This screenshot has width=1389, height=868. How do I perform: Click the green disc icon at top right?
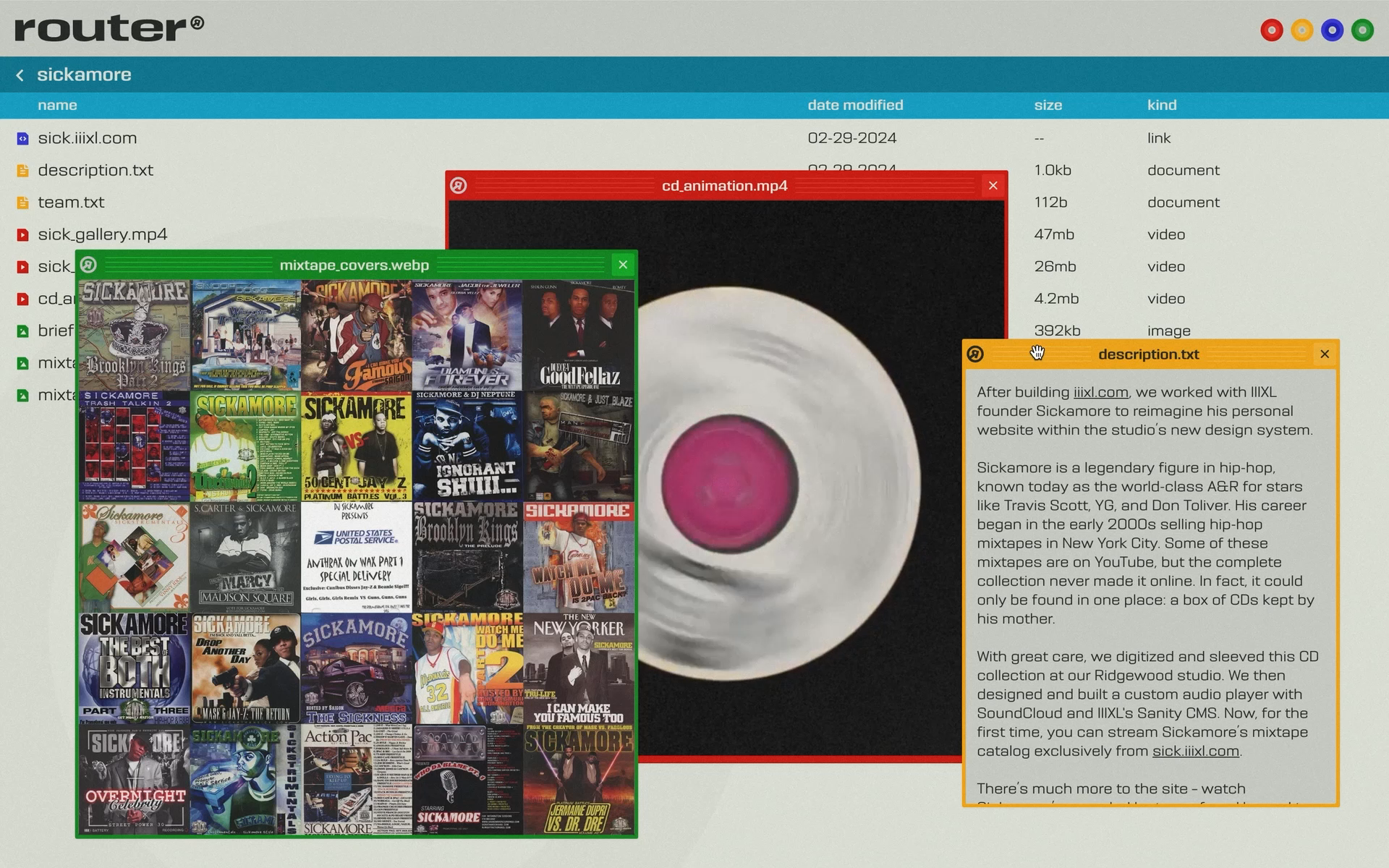coord(1362,30)
